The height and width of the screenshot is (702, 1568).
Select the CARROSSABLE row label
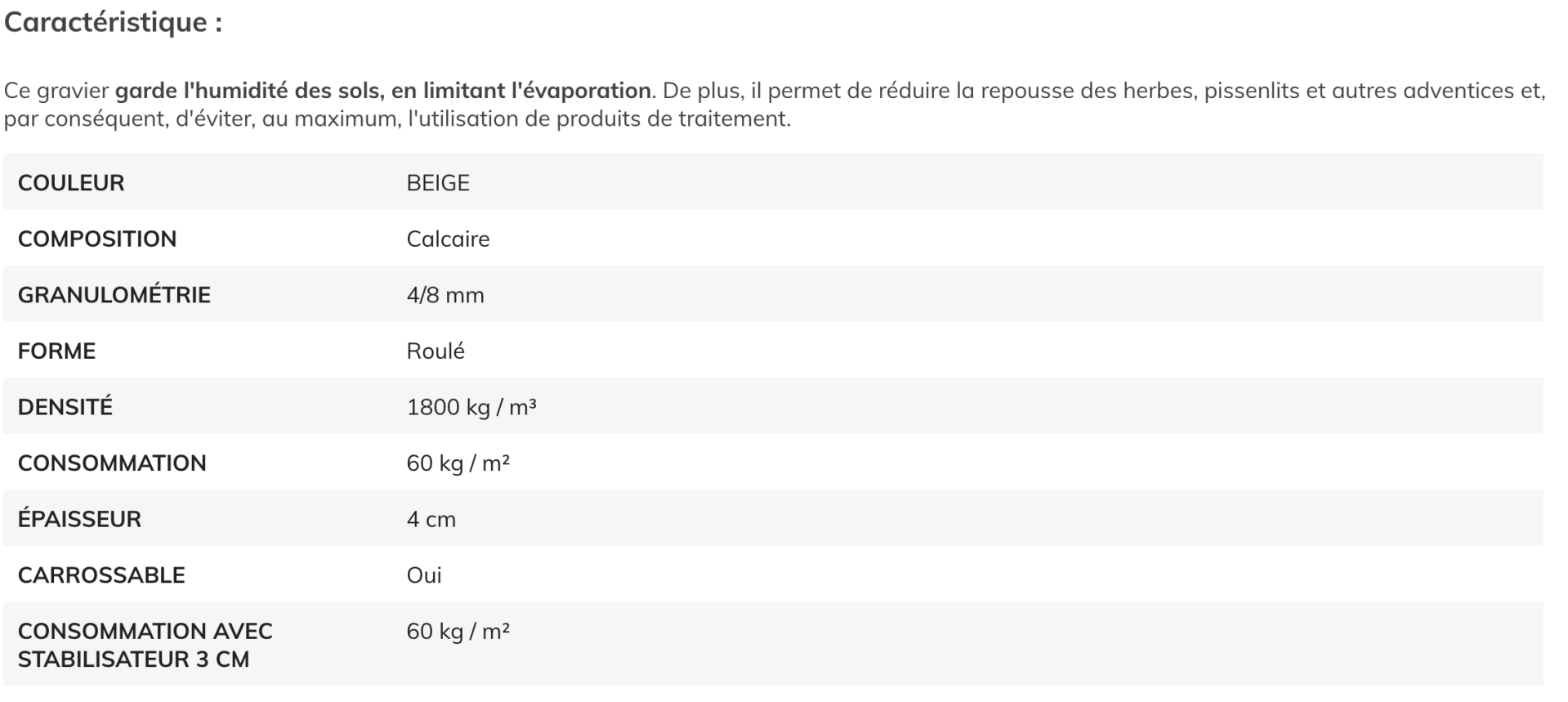coord(101,575)
